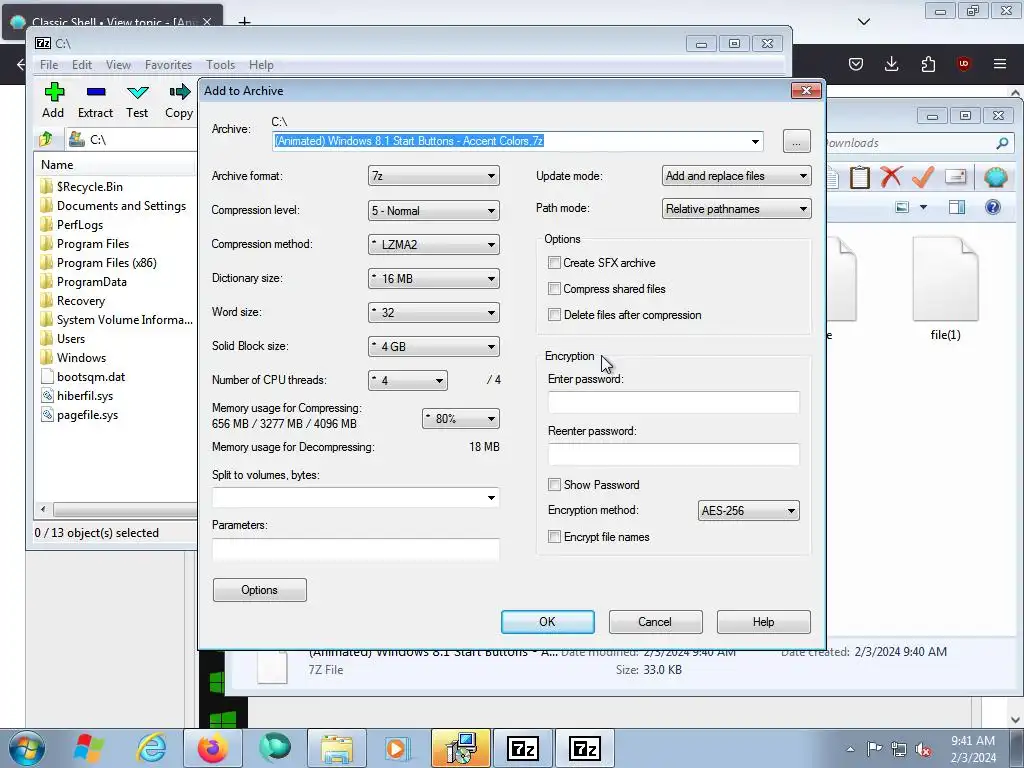This screenshot has height=768, width=1024.
Task: Expand the Word size dropdown
Action: click(434, 312)
